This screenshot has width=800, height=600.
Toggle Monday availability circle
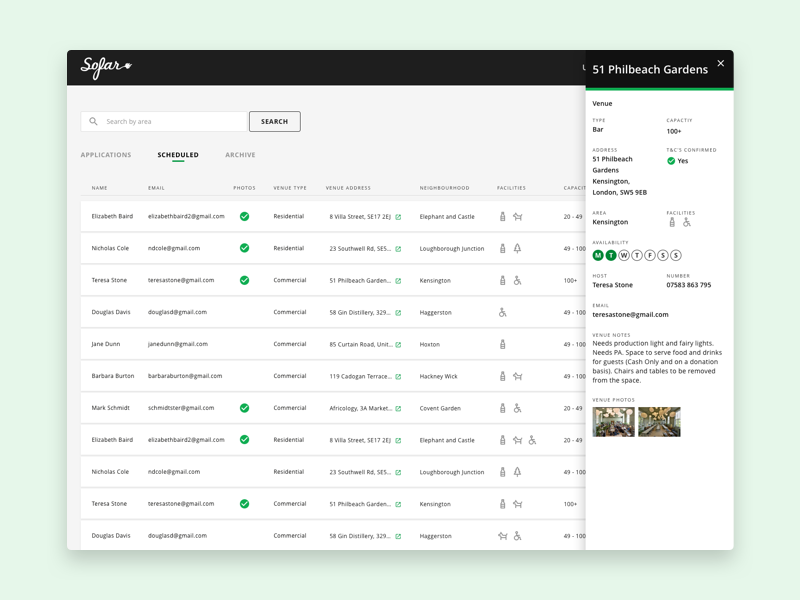click(x=598, y=255)
